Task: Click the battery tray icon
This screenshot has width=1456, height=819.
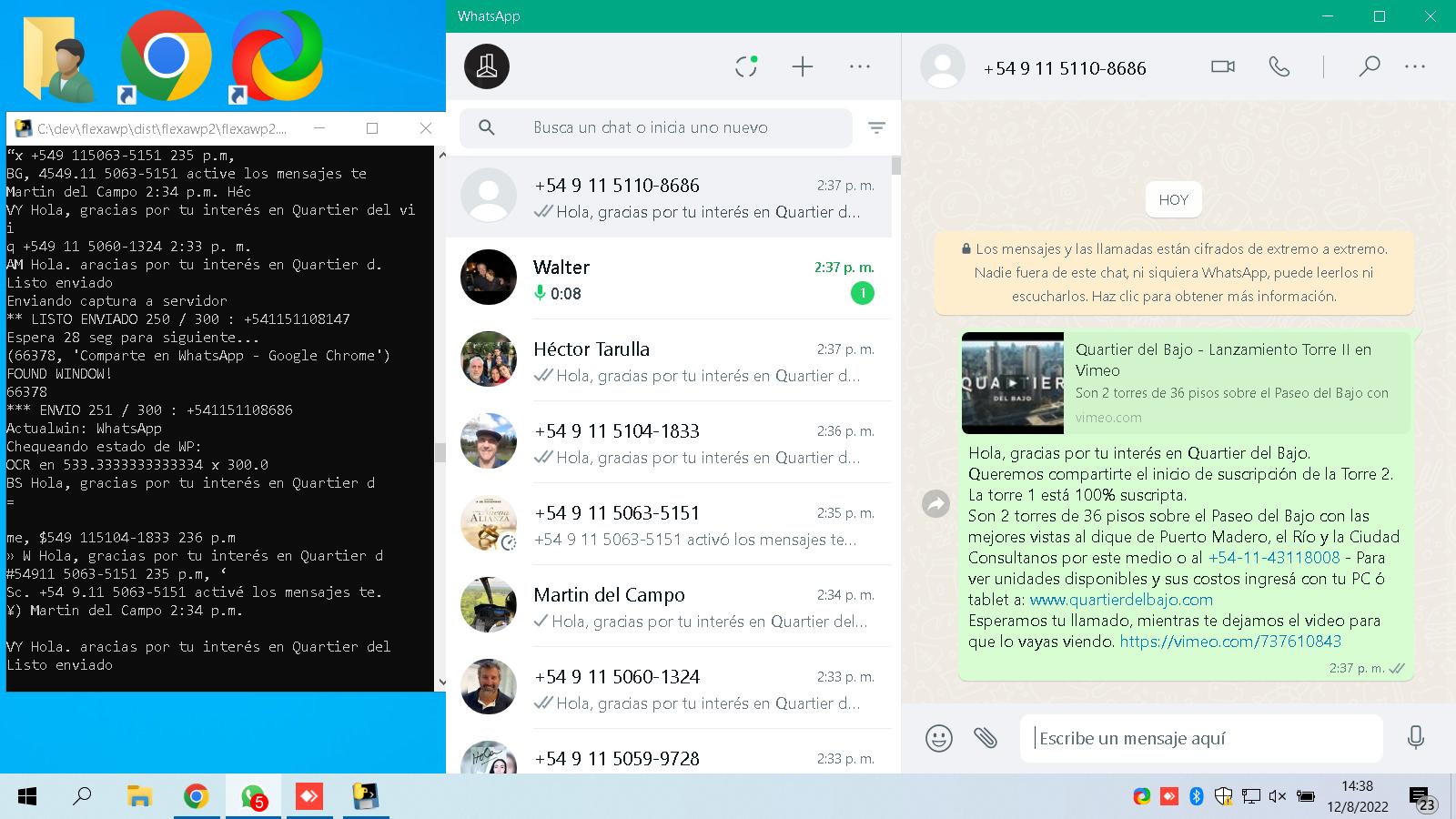Action: point(1305,796)
